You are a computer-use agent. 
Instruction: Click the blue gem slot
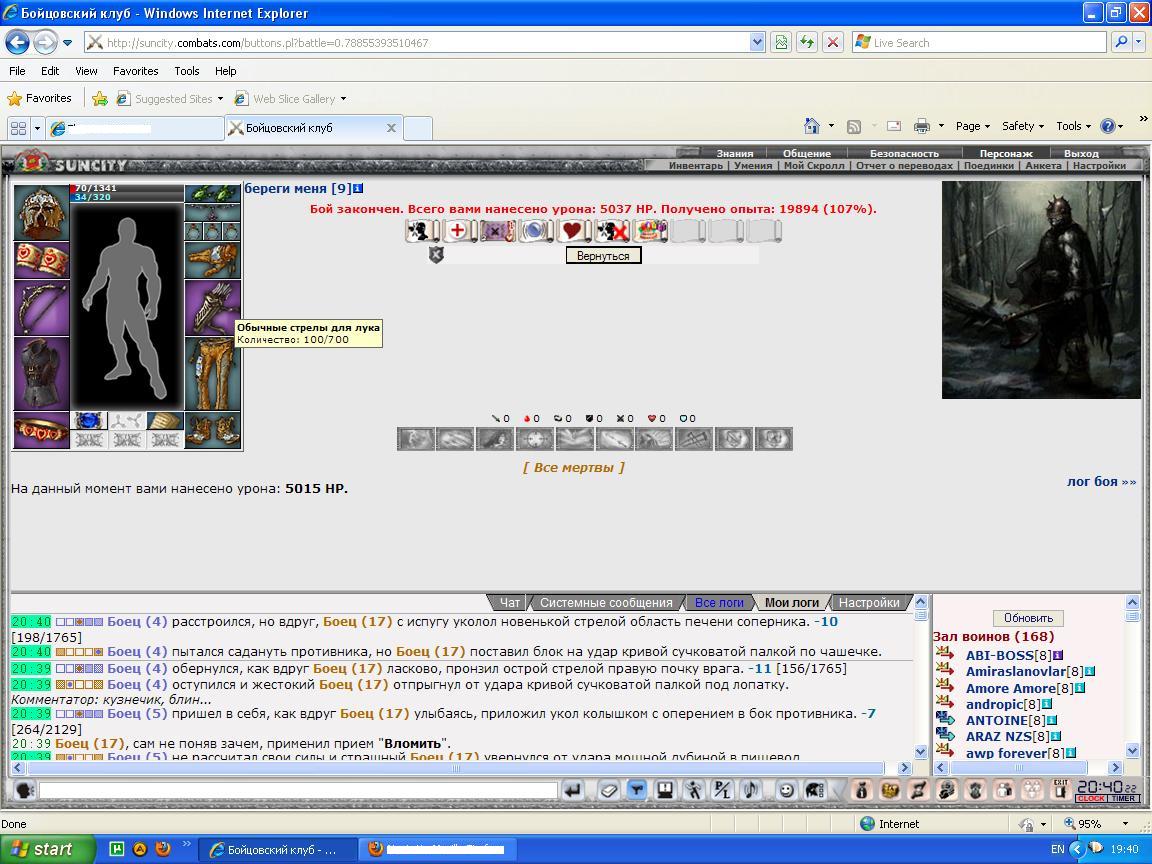[89, 421]
